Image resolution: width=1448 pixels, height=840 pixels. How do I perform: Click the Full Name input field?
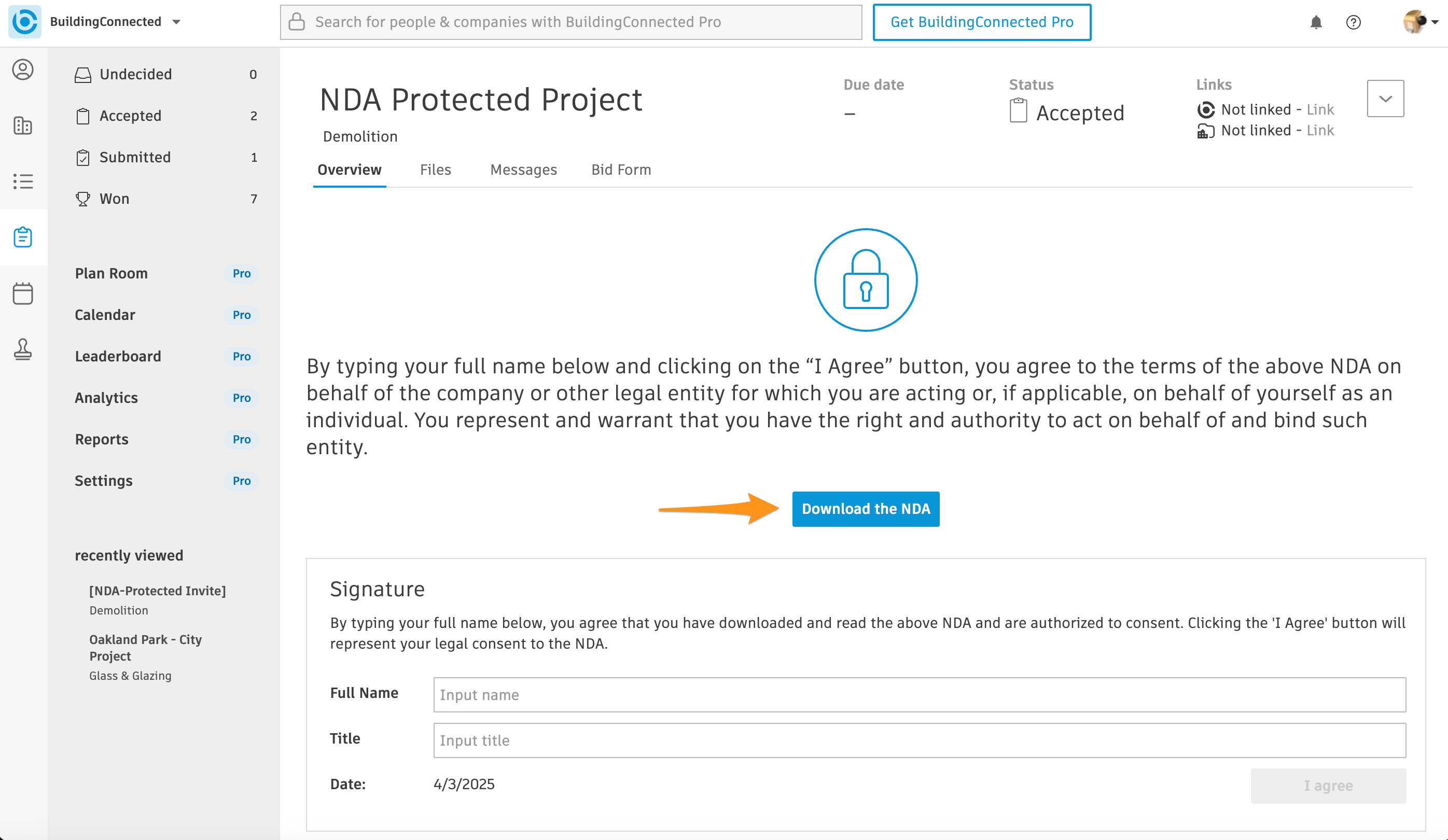[x=920, y=695]
